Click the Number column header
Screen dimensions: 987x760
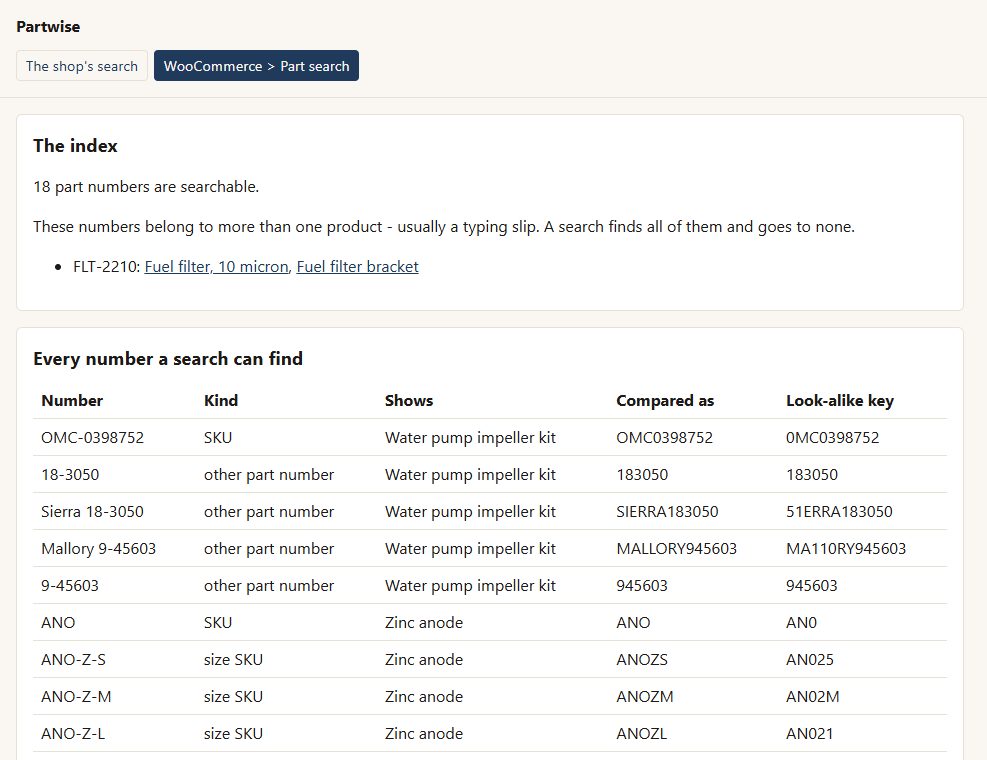coord(72,400)
